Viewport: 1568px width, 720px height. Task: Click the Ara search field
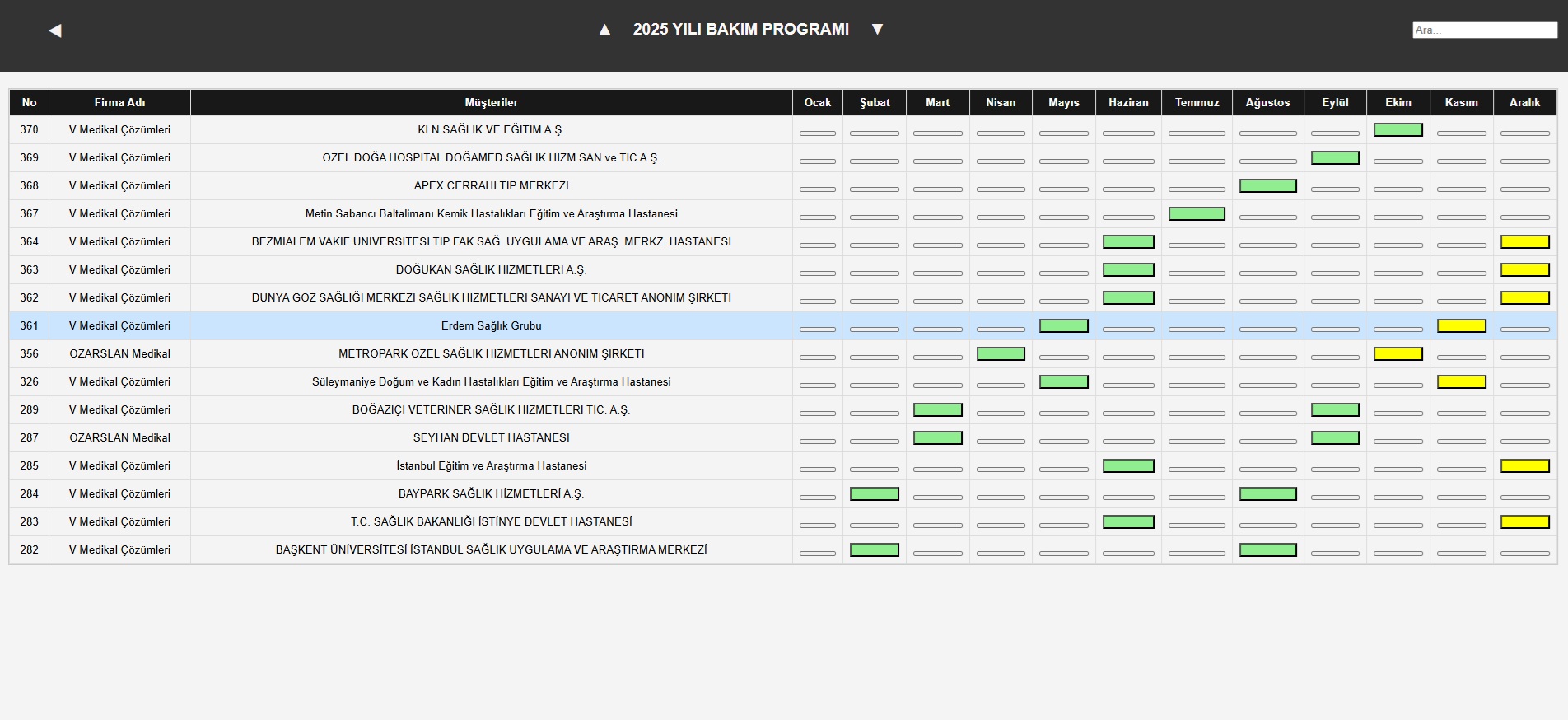(x=1484, y=30)
